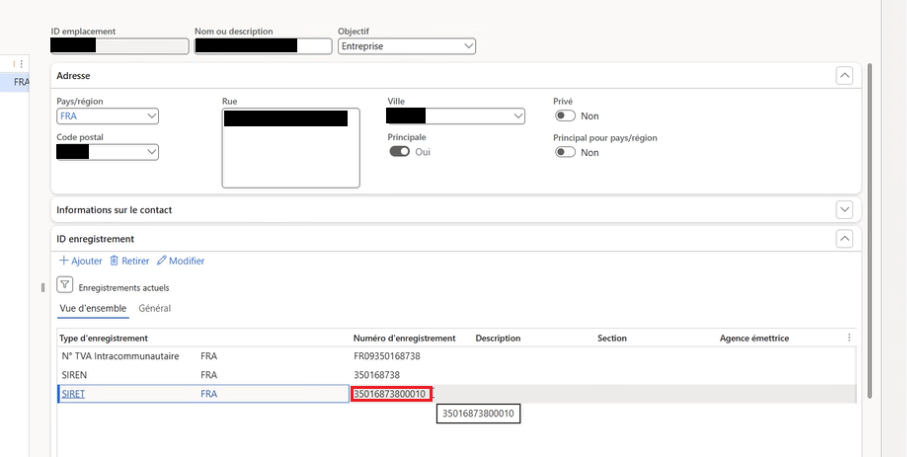Click the Ajouter plus icon
This screenshot has height=457, width=907.
pos(64,261)
